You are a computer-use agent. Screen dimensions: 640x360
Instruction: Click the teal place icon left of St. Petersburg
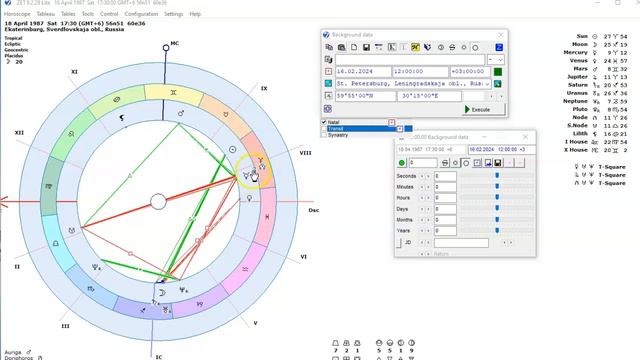pos(328,83)
